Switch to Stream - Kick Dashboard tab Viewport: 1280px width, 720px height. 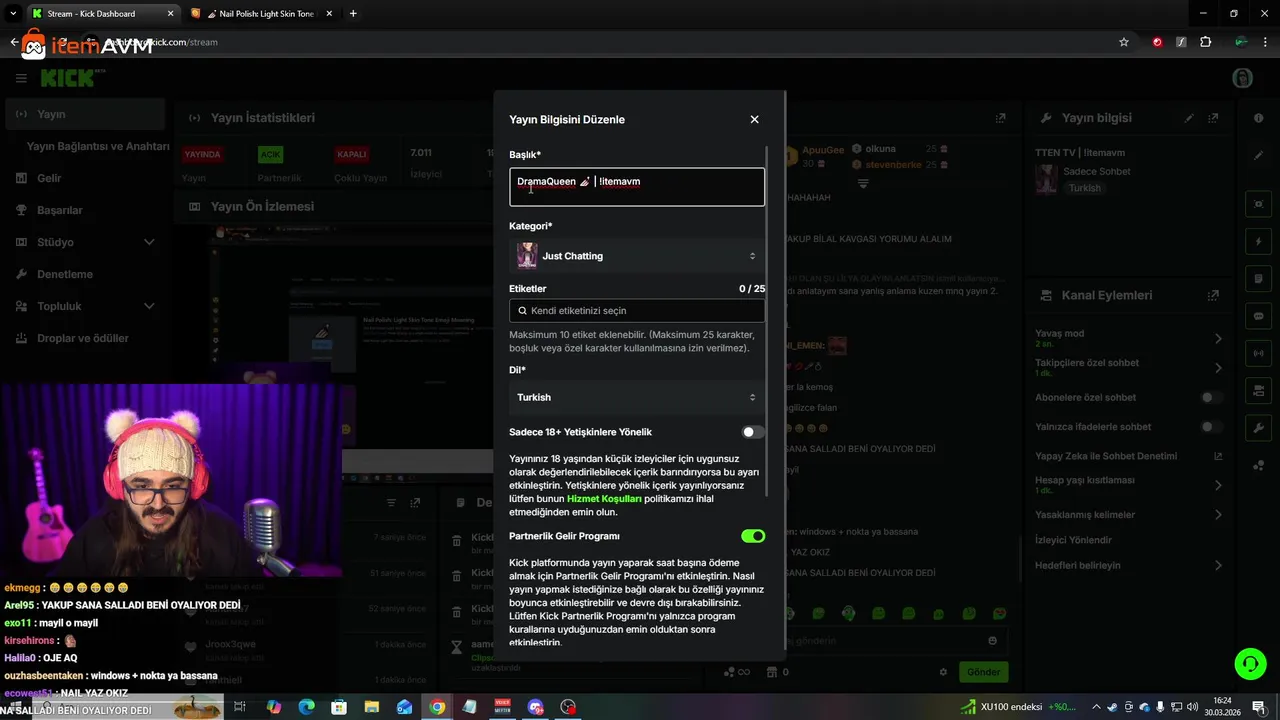pyautogui.click(x=102, y=14)
